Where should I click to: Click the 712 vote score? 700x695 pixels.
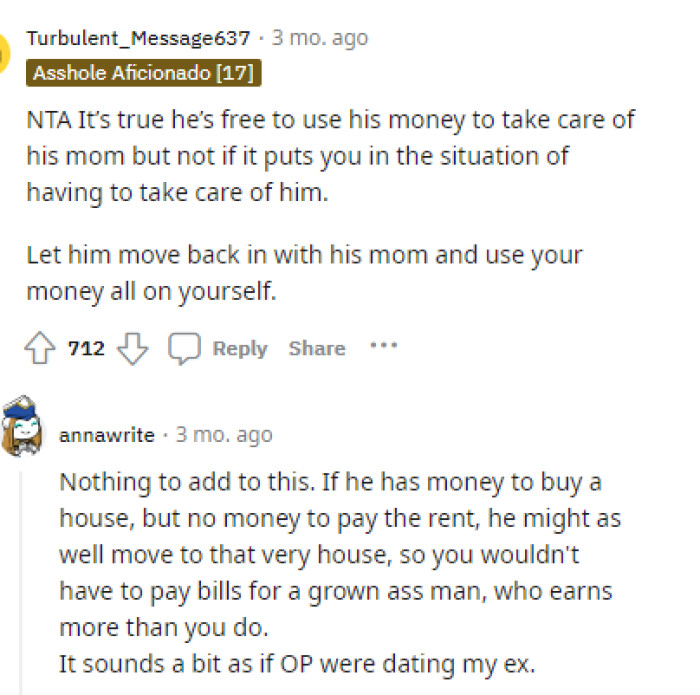click(x=86, y=349)
